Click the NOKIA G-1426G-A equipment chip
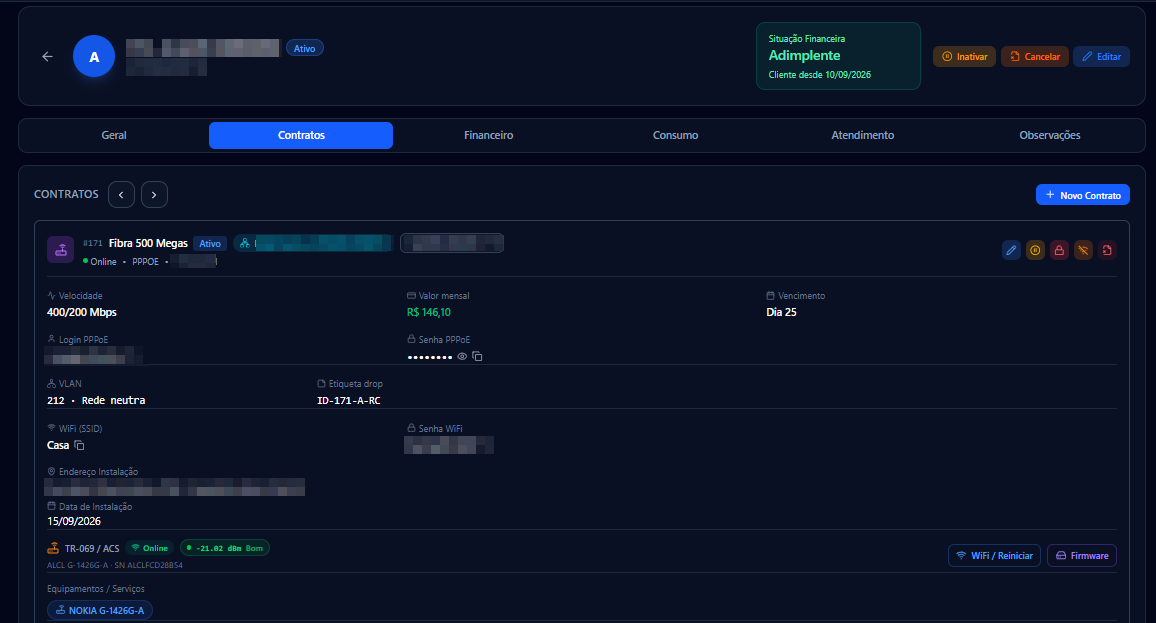 pyautogui.click(x=100, y=610)
